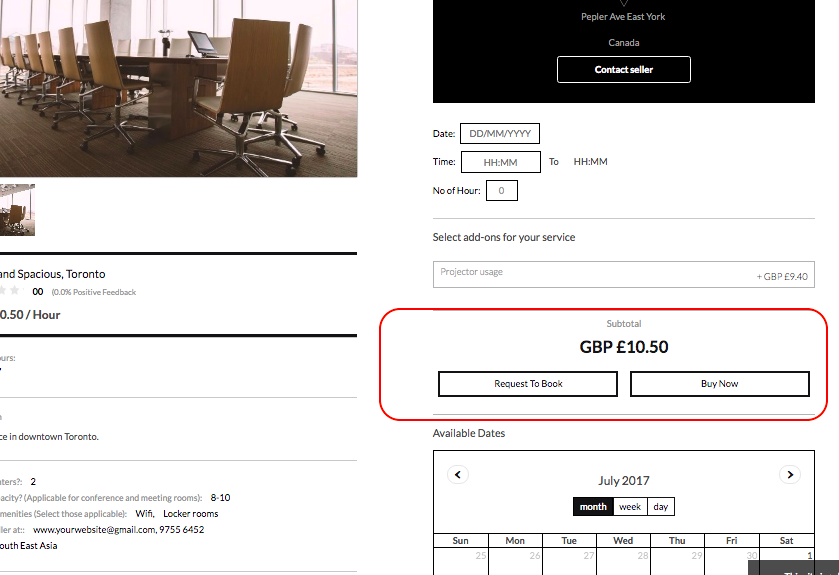Viewport: 839px width, 575px height.
Task: Click the star rating icons
Action: pos(10,291)
